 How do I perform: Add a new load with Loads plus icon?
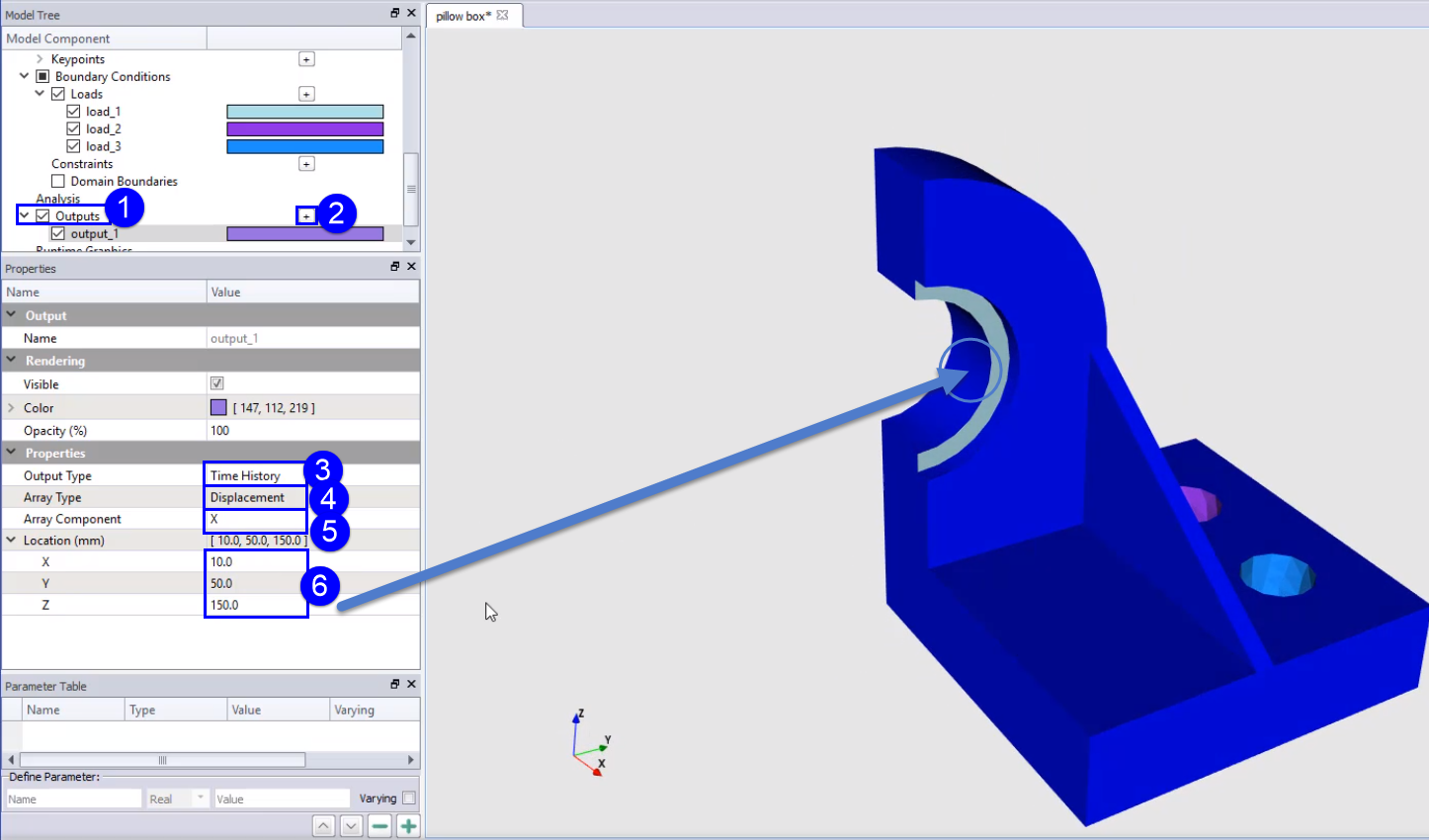click(306, 94)
